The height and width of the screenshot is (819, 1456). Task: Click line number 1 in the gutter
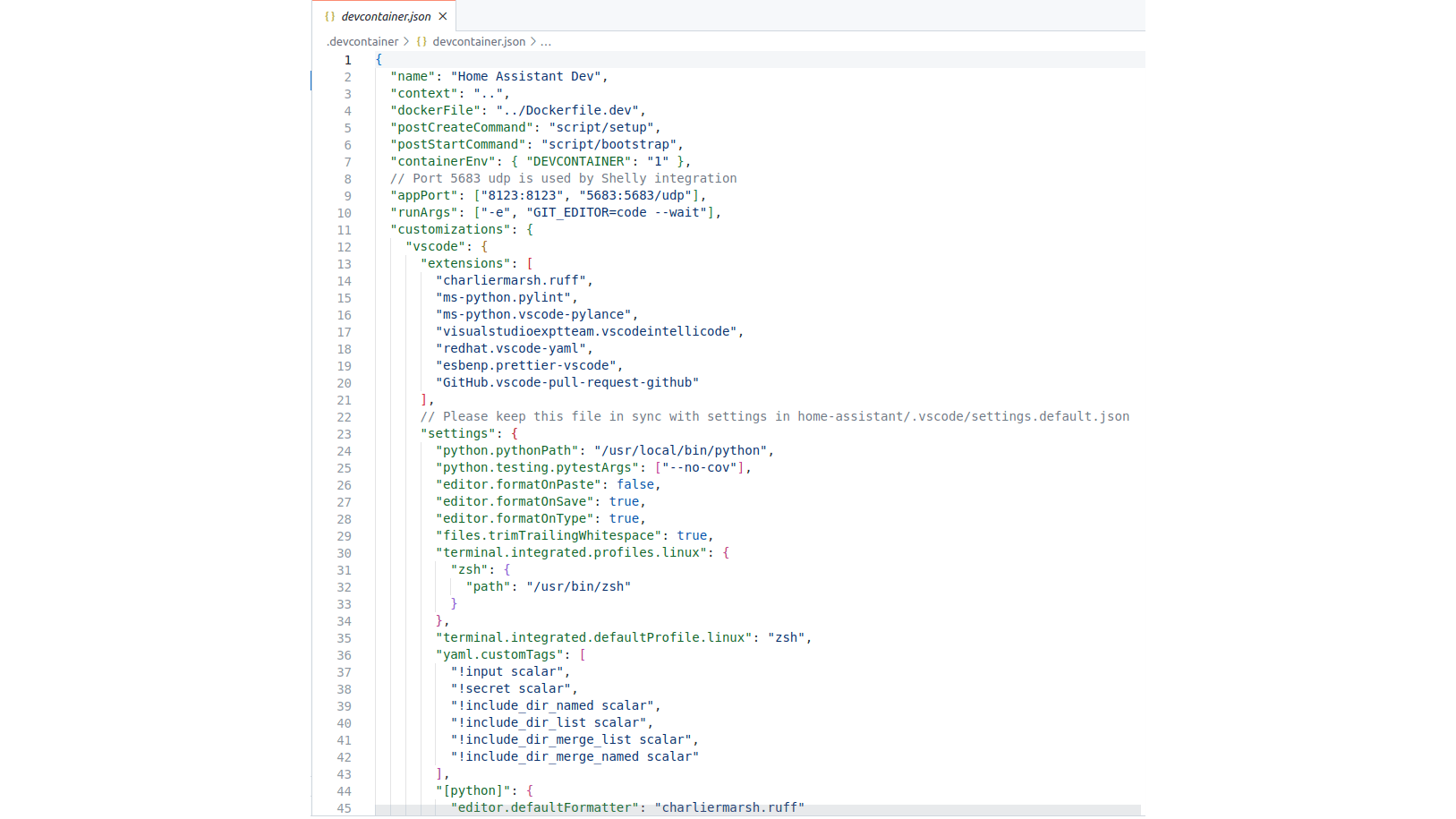coord(348,60)
